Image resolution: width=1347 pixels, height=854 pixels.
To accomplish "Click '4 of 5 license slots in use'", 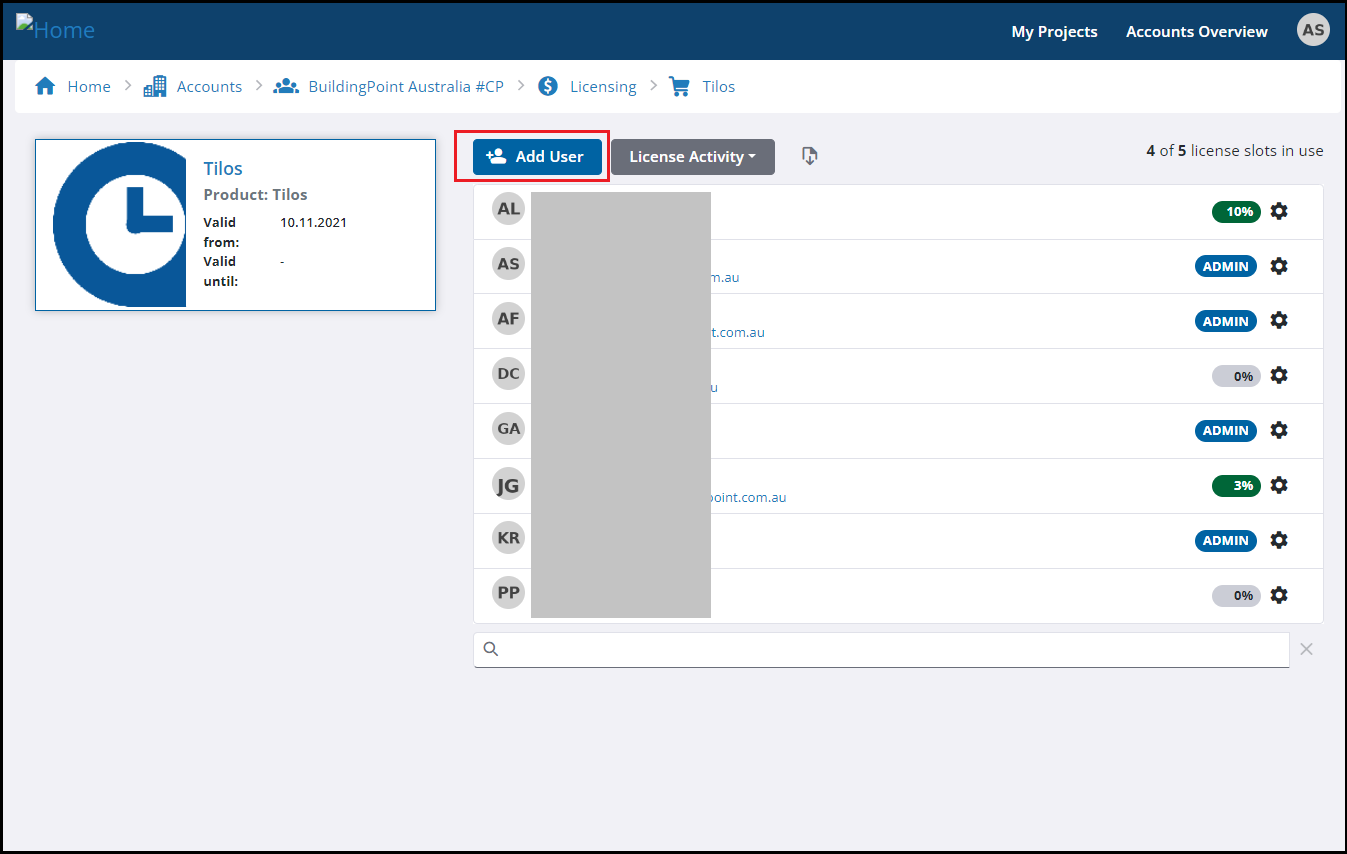I will (x=1235, y=151).
